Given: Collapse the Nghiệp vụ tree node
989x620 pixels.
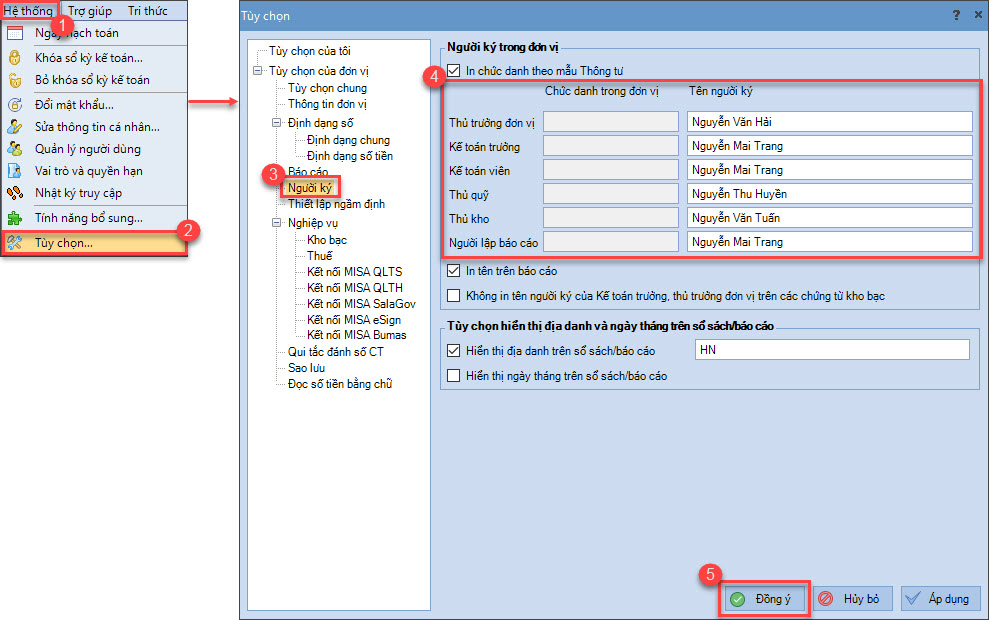Looking at the screenshot, I should click(277, 224).
